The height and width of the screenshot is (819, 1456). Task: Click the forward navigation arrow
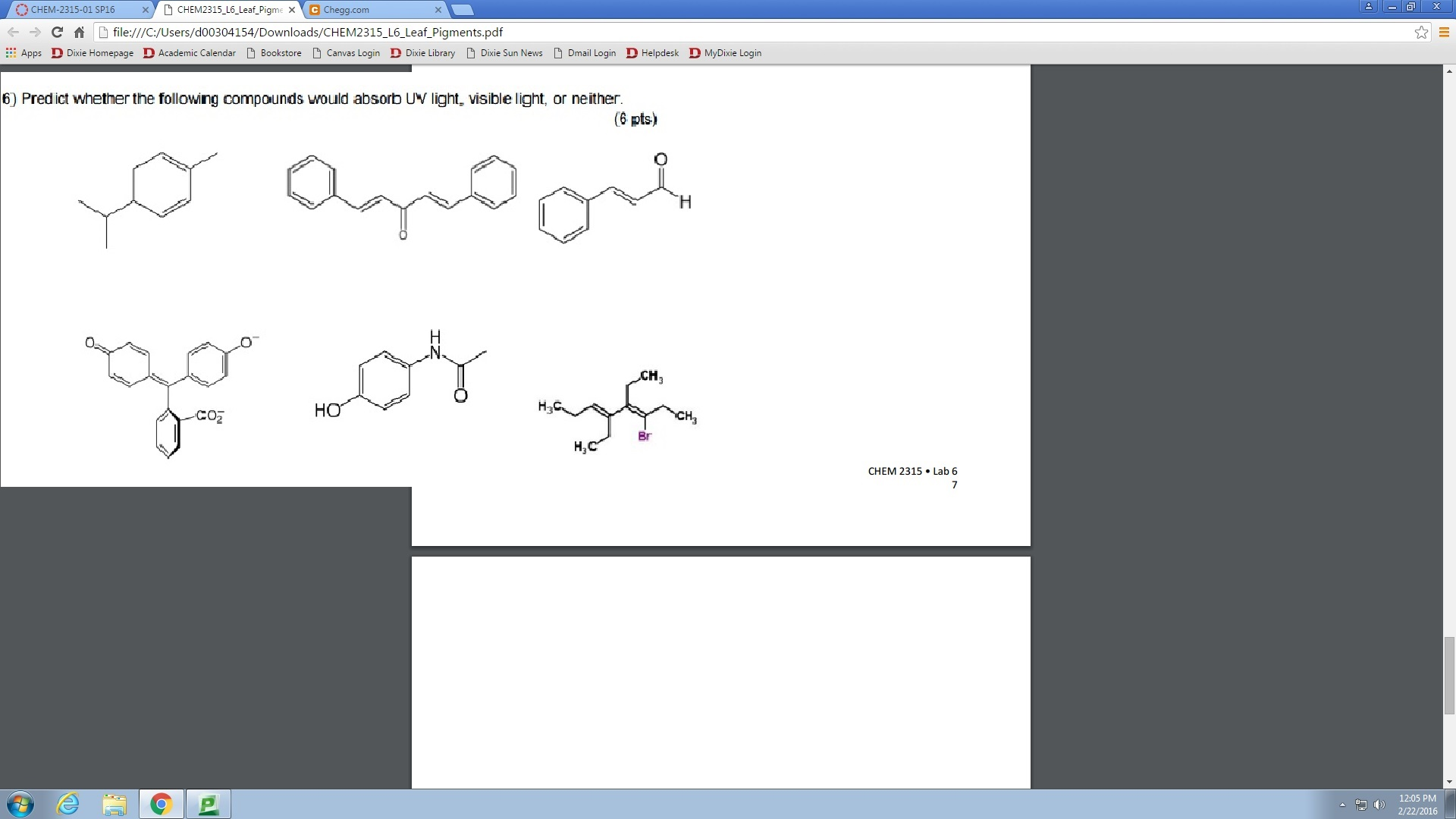(34, 32)
